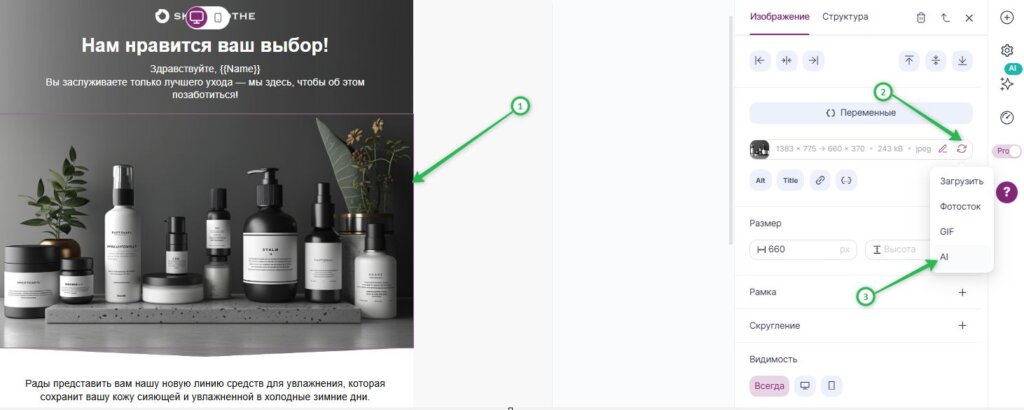
Task: Switch to the Структура tab
Action: [x=845, y=17]
